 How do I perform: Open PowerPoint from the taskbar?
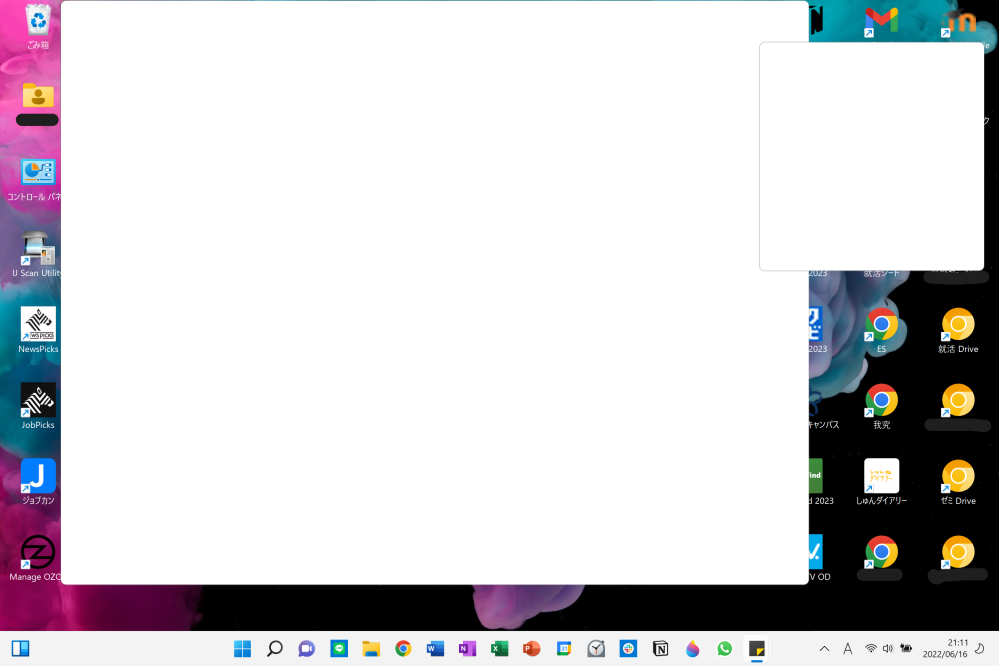[x=531, y=648]
